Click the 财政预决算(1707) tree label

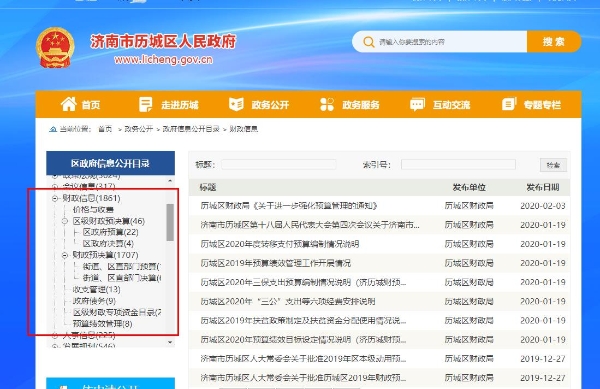point(105,255)
